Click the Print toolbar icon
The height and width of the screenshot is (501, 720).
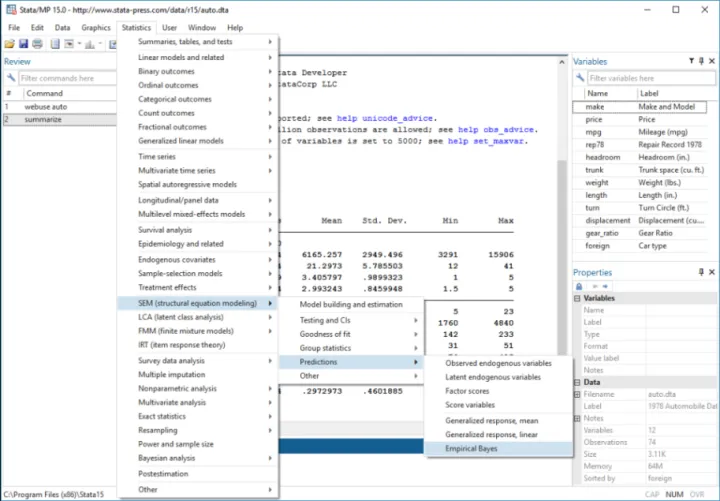tap(38, 44)
